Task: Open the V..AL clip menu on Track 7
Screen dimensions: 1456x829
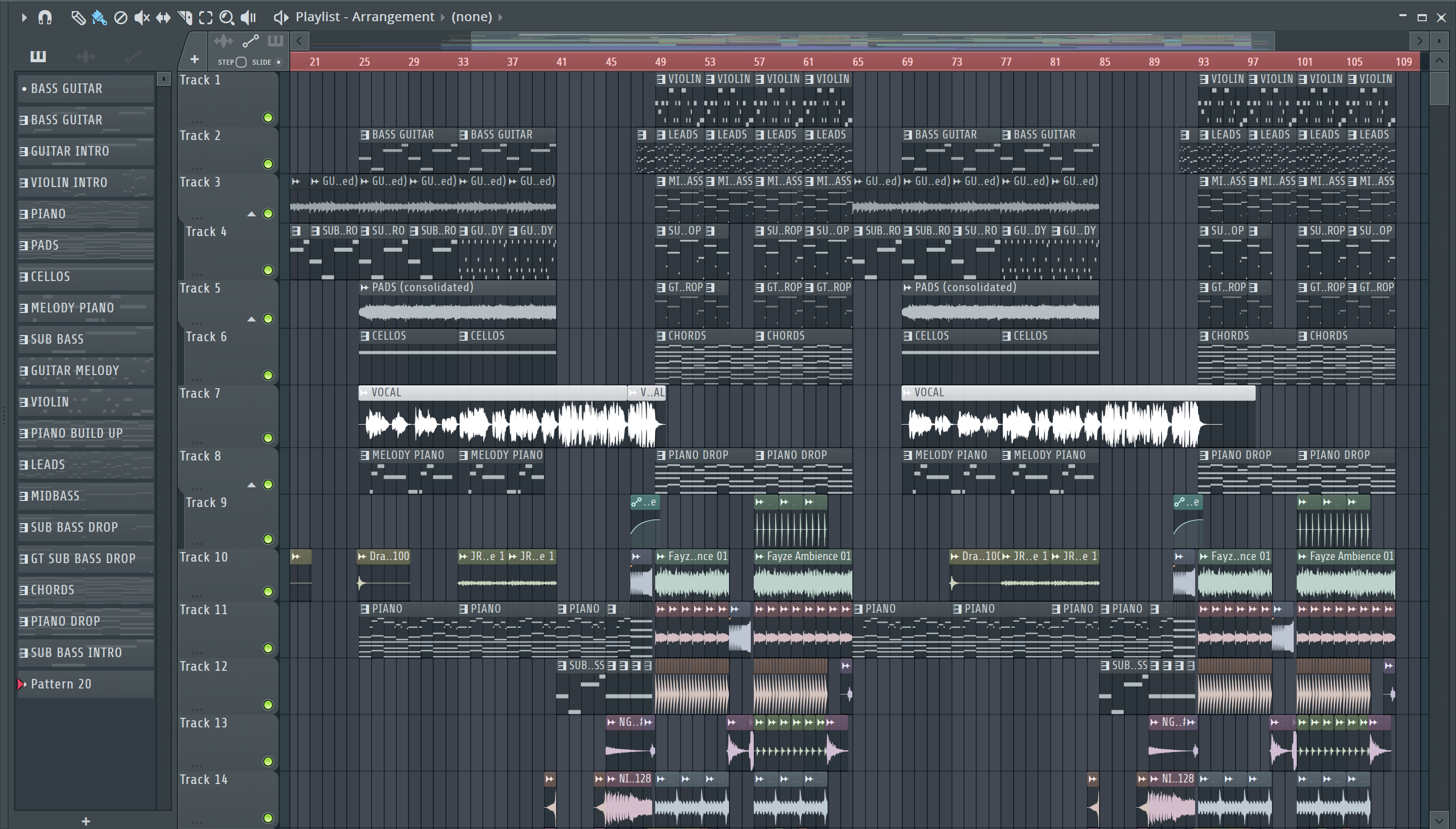Action: [632, 392]
